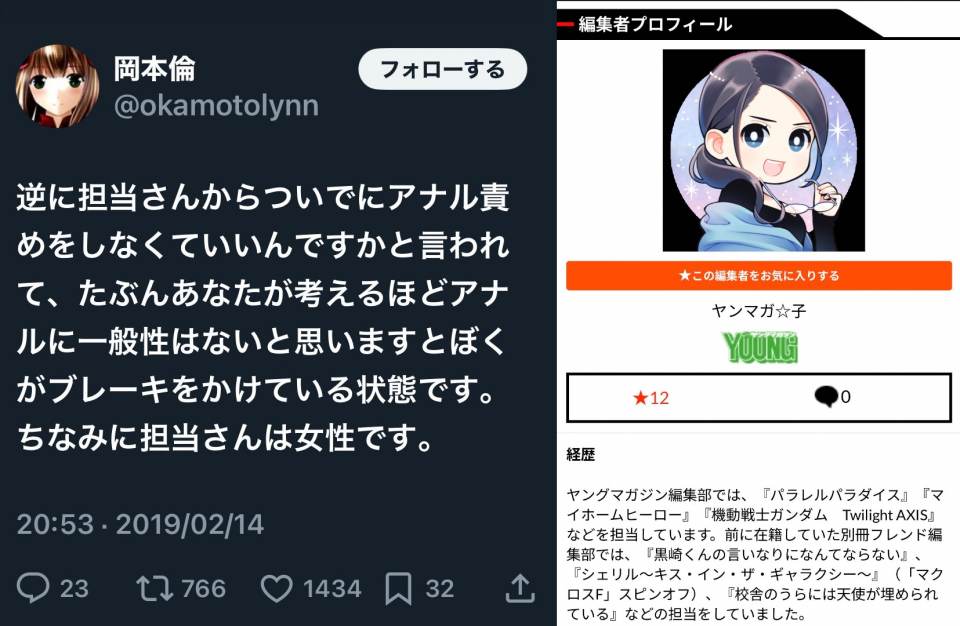Open the share upload icon
Viewport: 960px width, 626px height.
pos(520,588)
